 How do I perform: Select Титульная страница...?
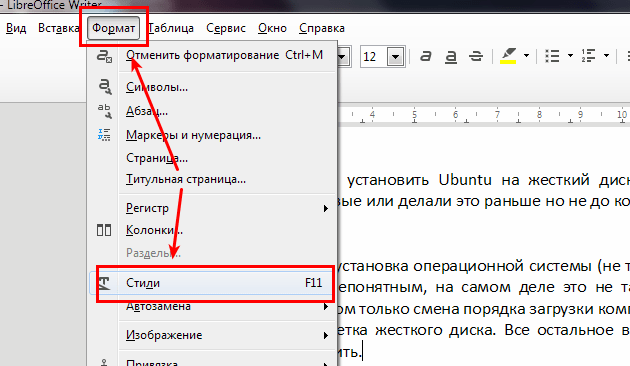click(212, 179)
